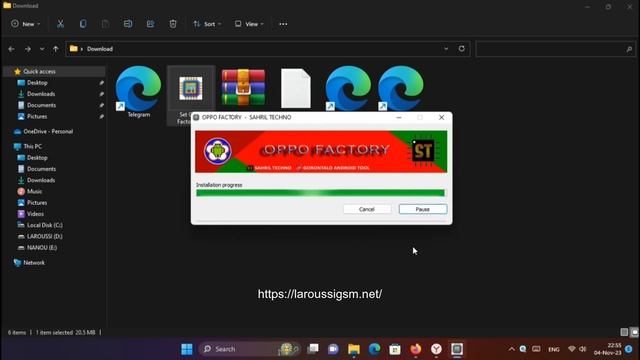Go up one folder level arrow
640x360 pixels.
tap(56, 49)
